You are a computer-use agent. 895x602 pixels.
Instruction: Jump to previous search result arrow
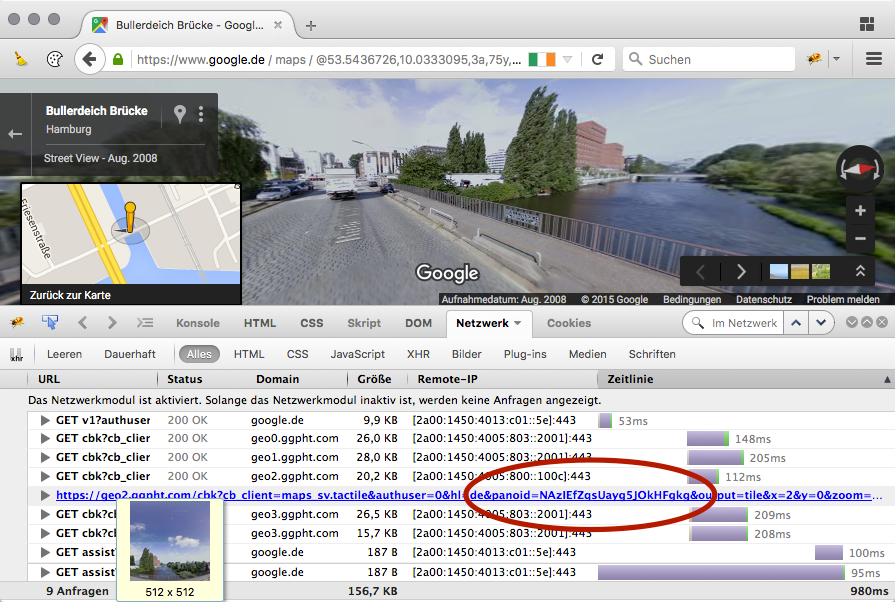[796, 323]
